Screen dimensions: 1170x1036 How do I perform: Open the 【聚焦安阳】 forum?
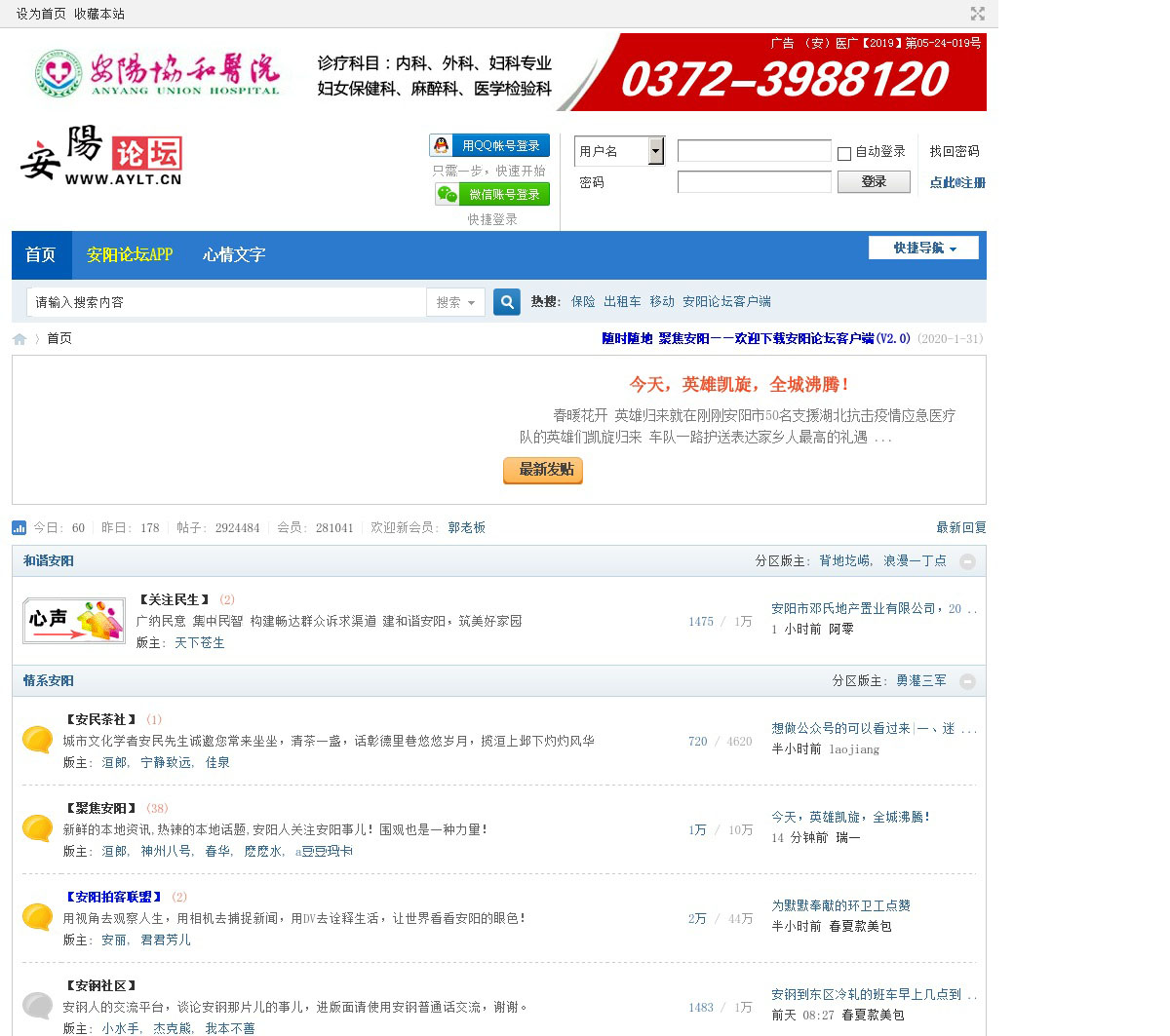tap(100, 808)
